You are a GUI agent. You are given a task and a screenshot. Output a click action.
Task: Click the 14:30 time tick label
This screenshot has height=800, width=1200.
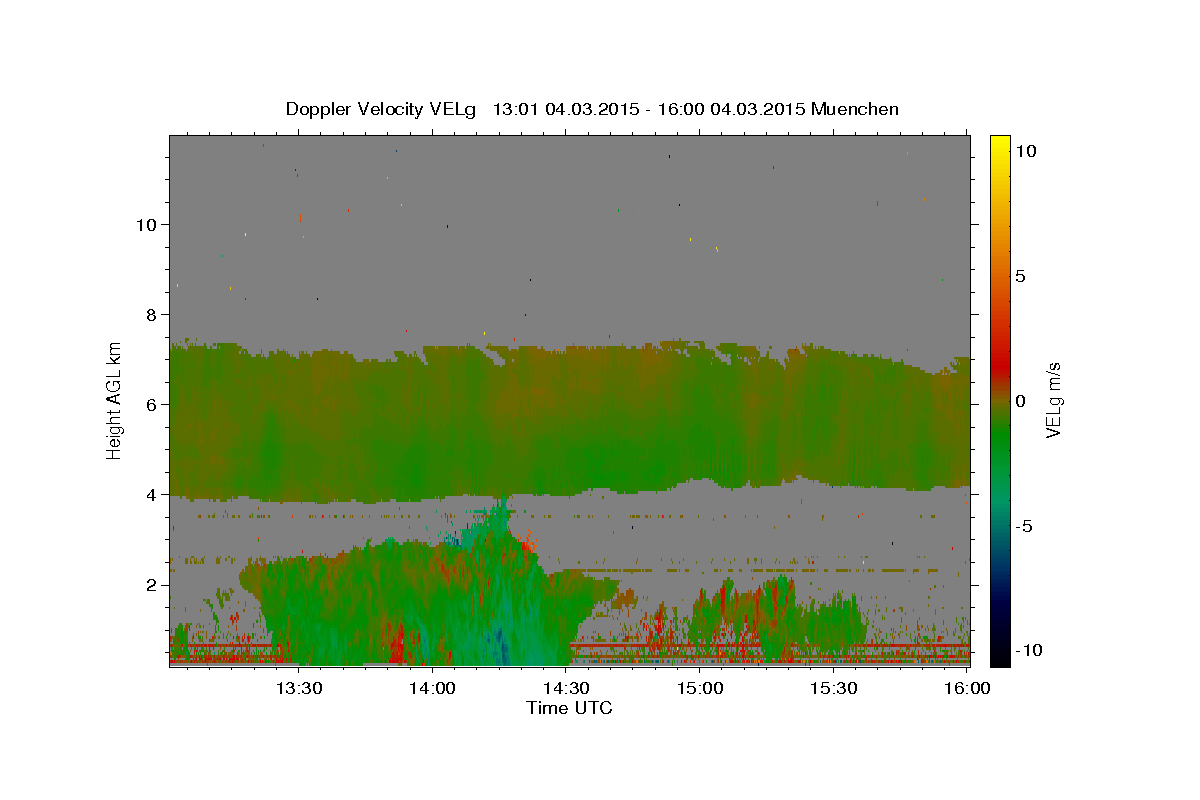566,688
